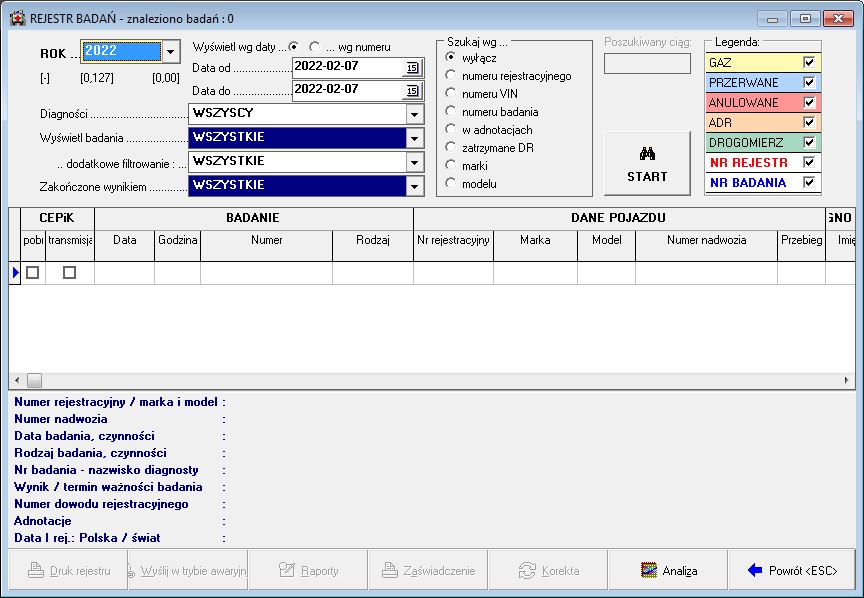The height and width of the screenshot is (598, 864).
Task: Click the Numer column header
Action: [266, 240]
